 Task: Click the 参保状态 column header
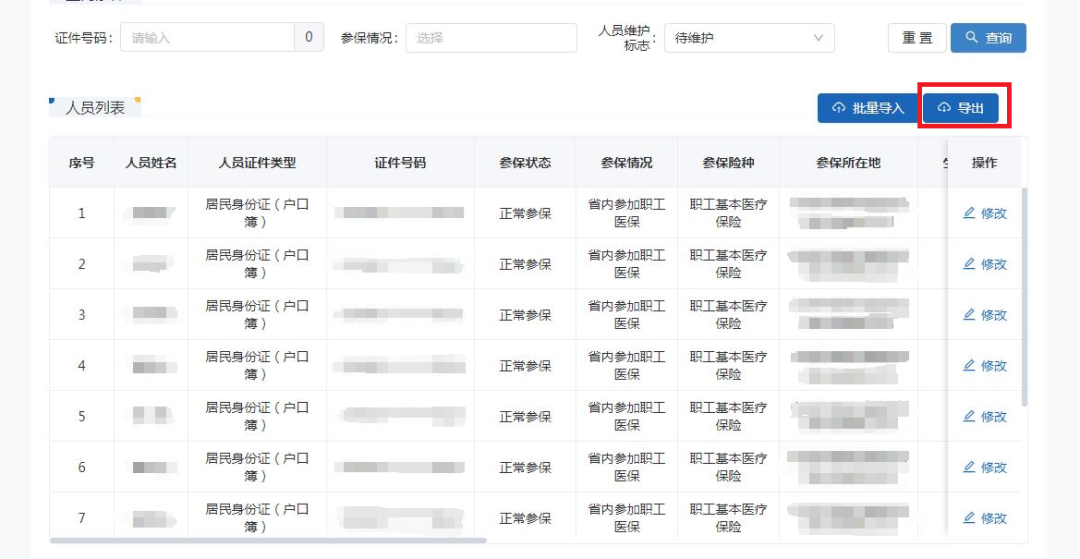[525, 163]
